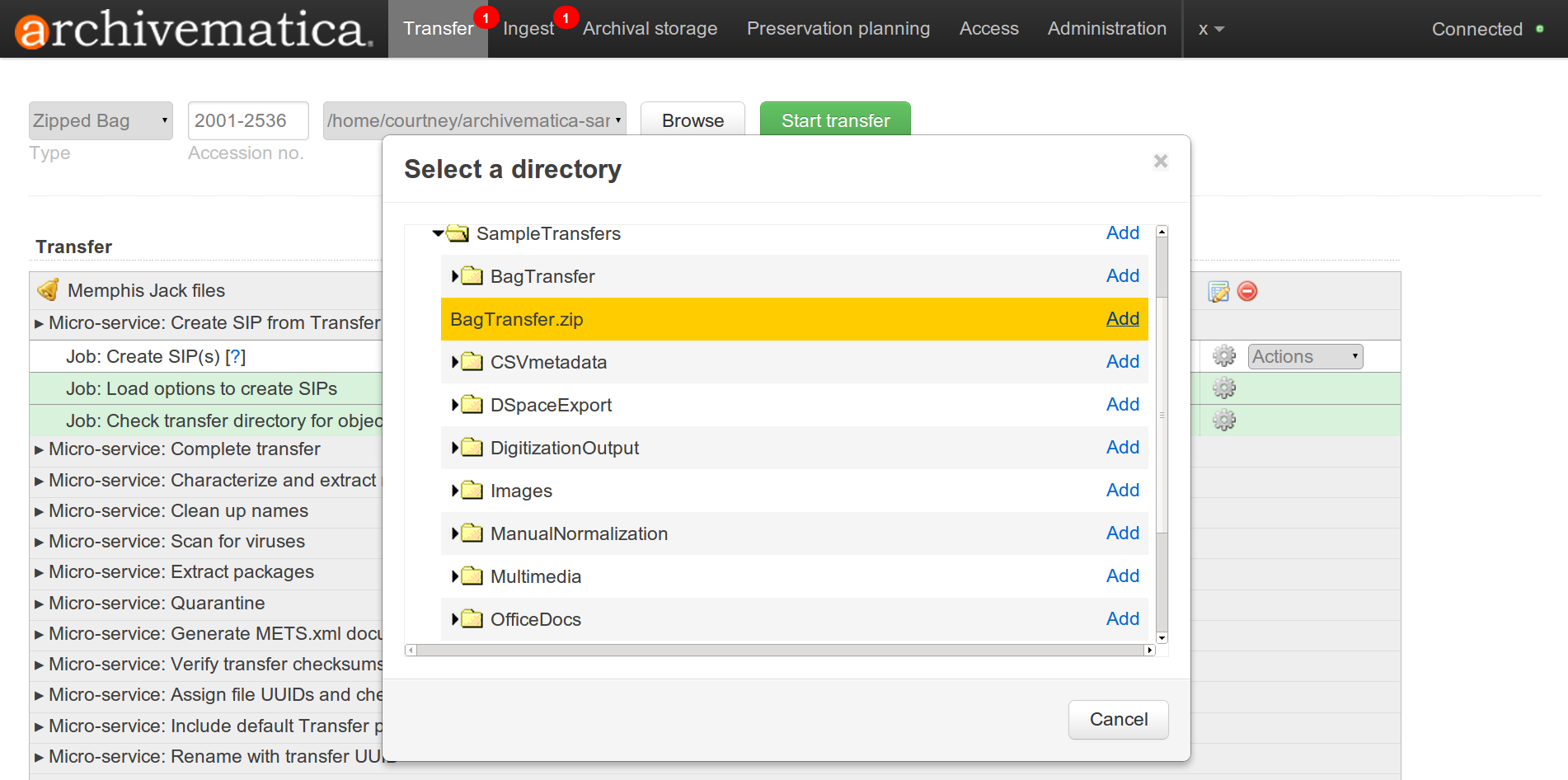Close the Select a directory dialog
1568x780 pixels.
point(1160,162)
